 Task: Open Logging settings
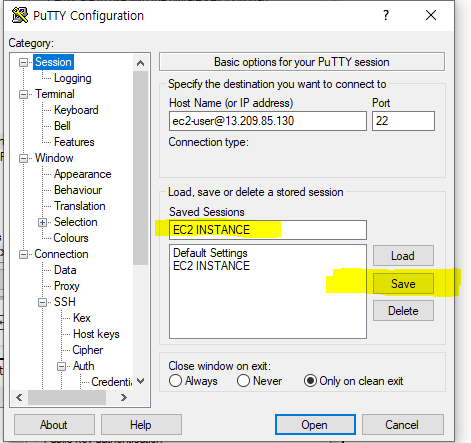click(73, 78)
